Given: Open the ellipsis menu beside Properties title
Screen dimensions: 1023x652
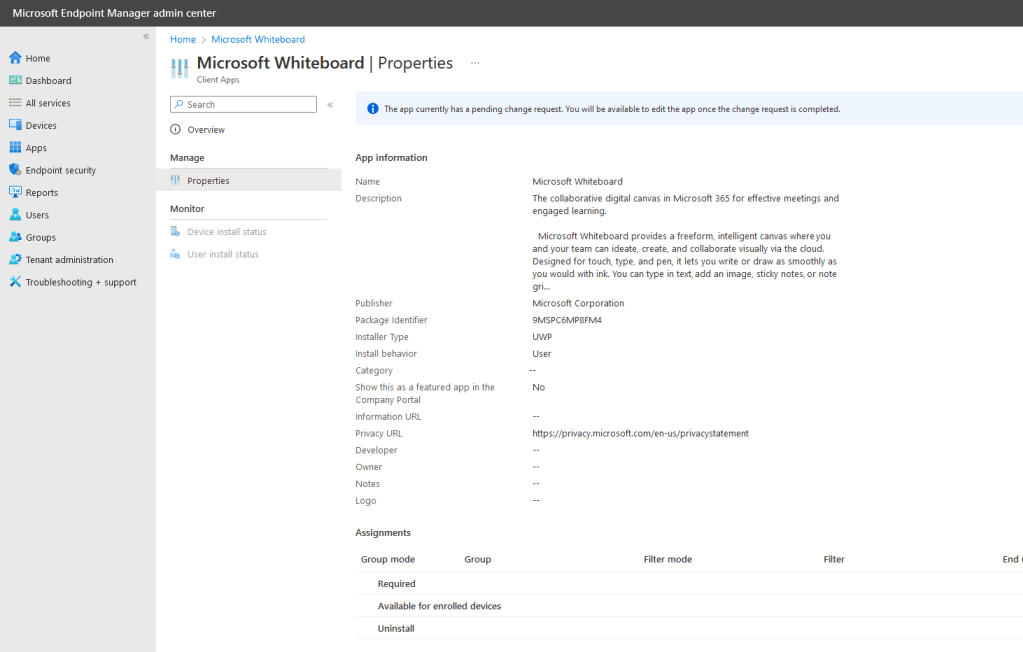Looking at the screenshot, I should [x=475, y=63].
